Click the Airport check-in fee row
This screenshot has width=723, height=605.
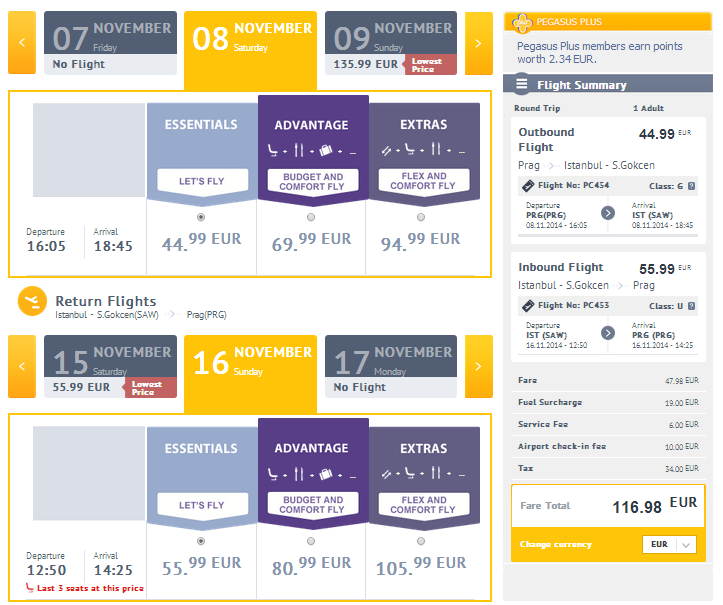pos(608,446)
